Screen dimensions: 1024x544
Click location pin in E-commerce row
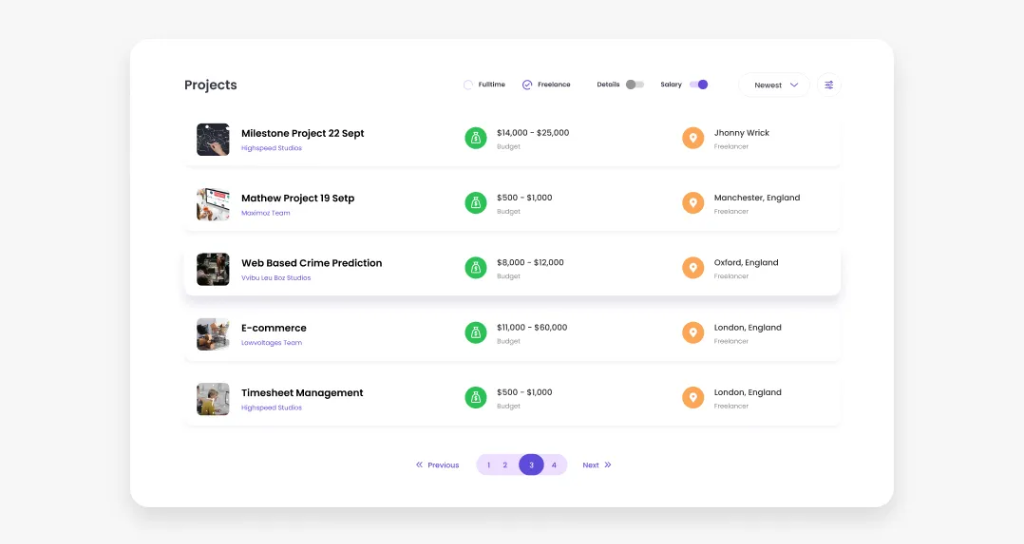tap(693, 332)
